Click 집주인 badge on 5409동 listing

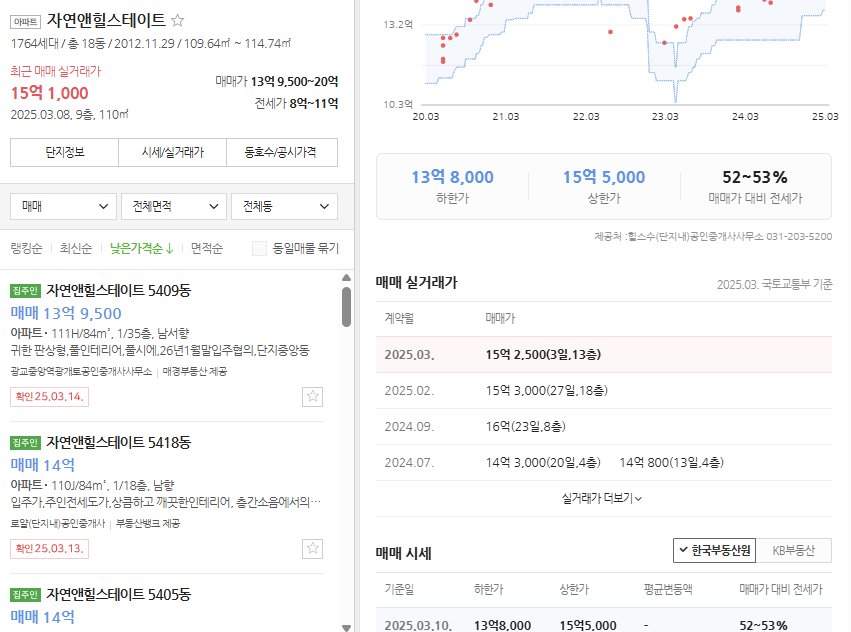[26, 290]
